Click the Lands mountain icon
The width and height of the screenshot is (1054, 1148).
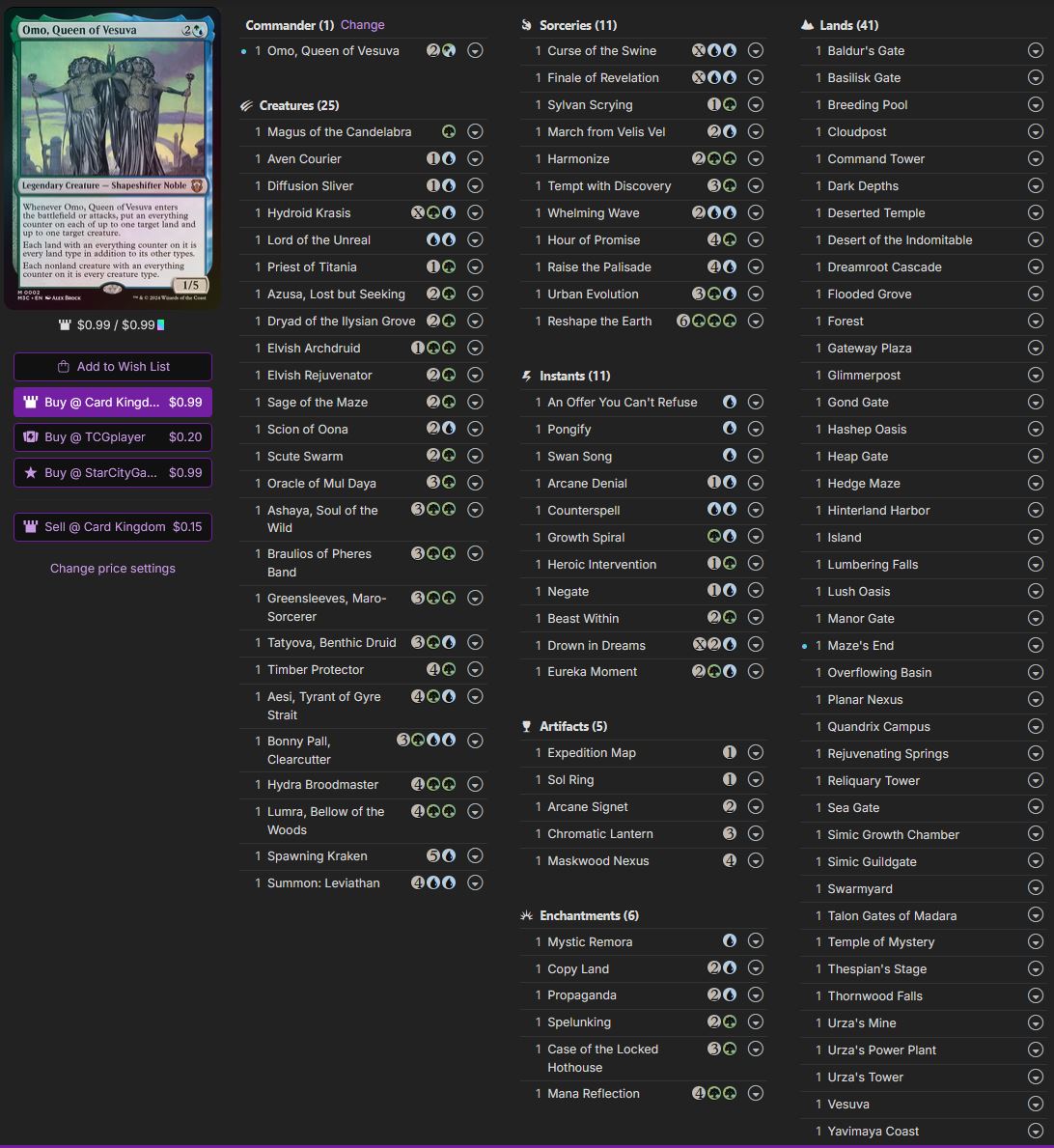(807, 25)
